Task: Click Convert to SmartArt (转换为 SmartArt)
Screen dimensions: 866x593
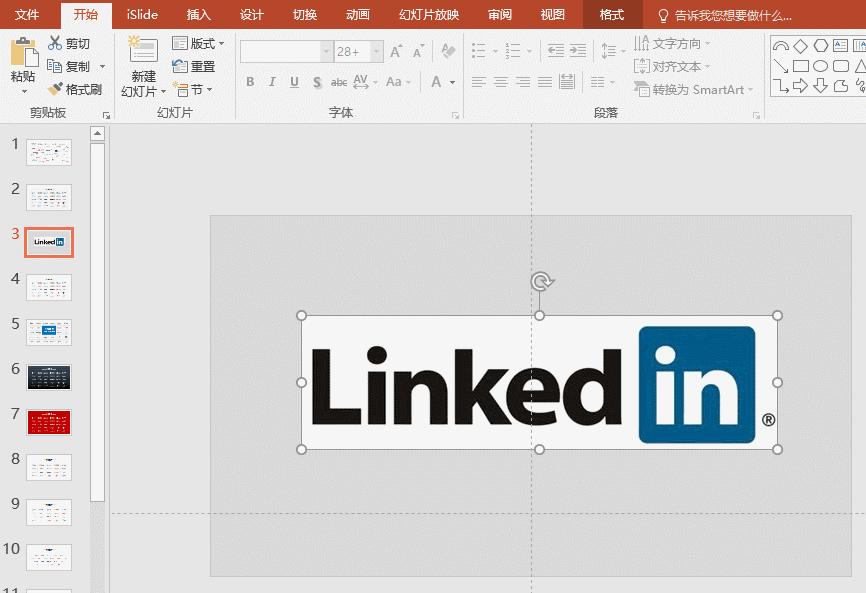Action: (693, 89)
